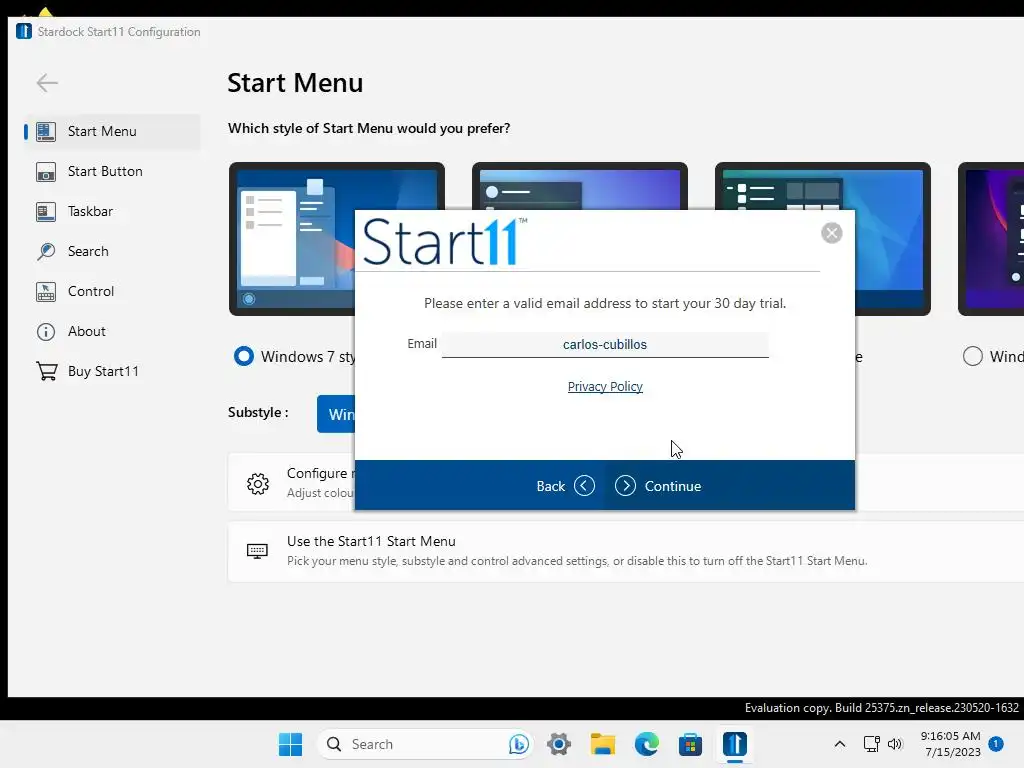Select the rightmost partially visible style radio
Screen dimensions: 1024x768
coord(972,356)
